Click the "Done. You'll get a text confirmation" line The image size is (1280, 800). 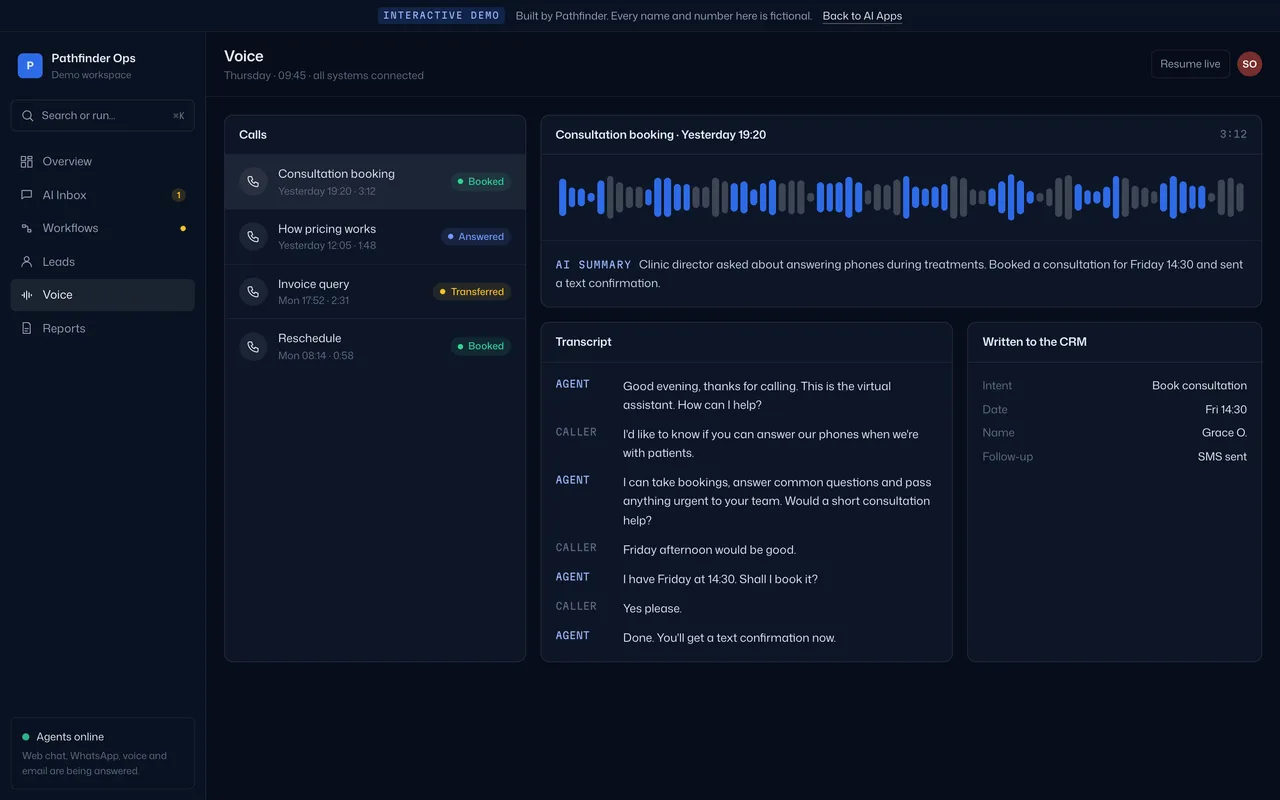729,638
